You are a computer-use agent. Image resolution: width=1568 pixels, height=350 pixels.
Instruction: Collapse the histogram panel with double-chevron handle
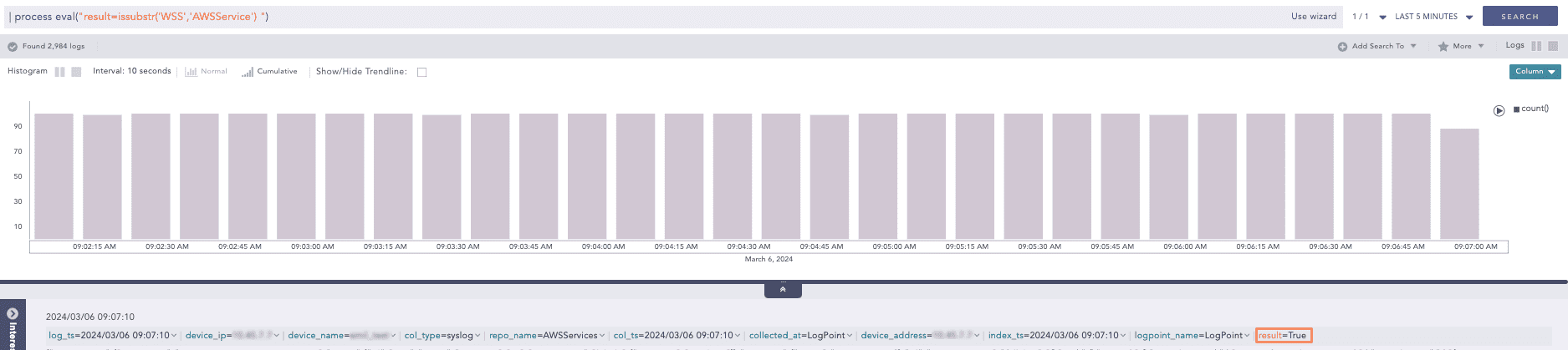tap(783, 290)
